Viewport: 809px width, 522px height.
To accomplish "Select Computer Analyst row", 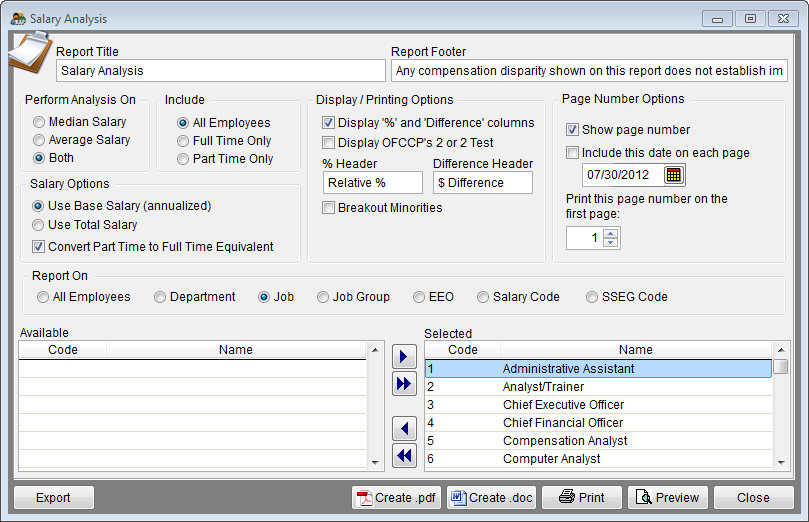I will pyautogui.click(x=598, y=459).
